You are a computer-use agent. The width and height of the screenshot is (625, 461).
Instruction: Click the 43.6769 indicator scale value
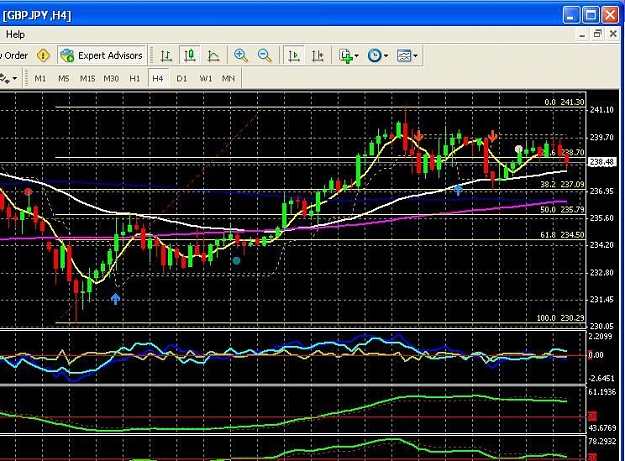click(x=602, y=428)
